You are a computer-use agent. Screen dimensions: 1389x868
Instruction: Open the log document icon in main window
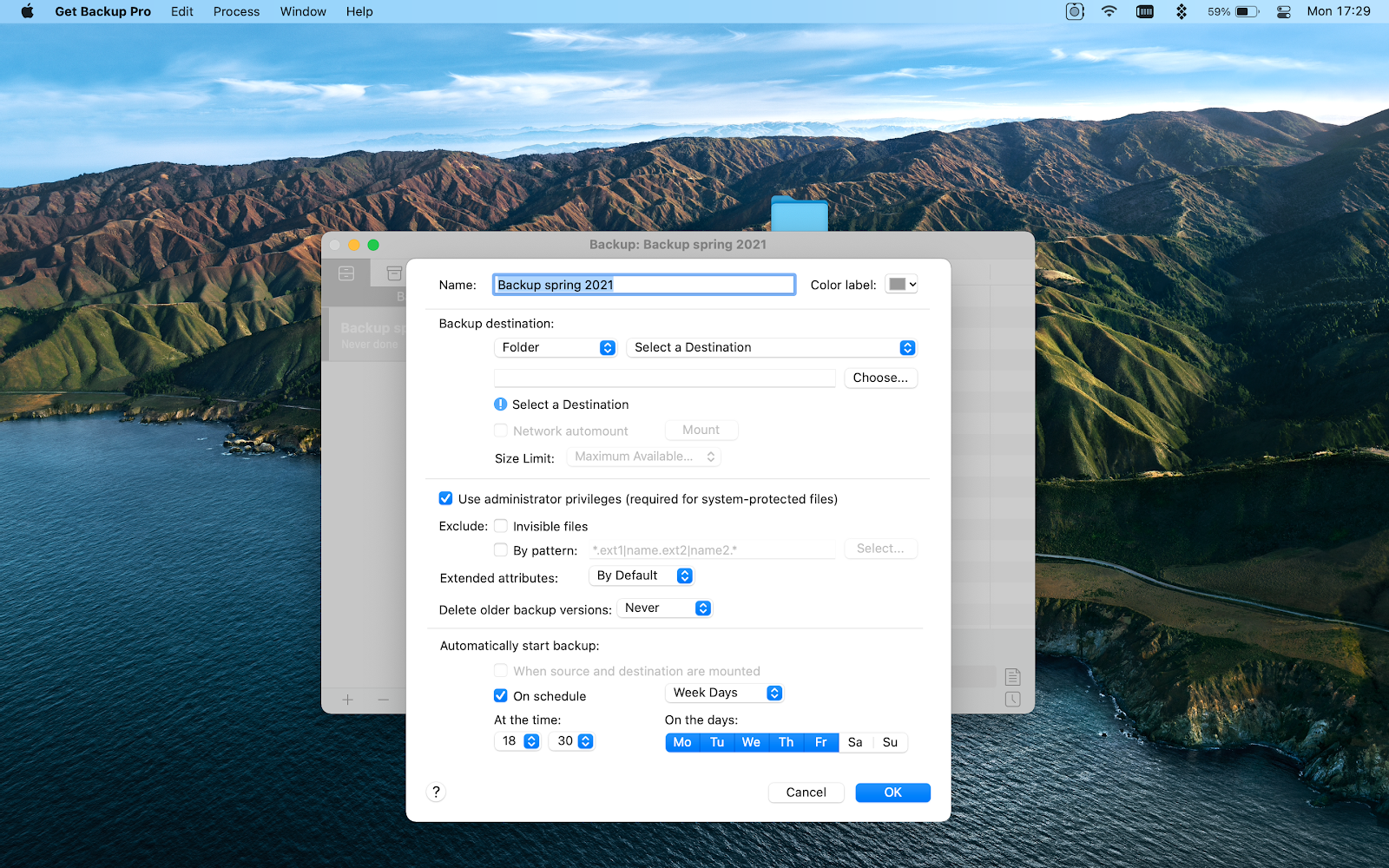[1012, 676]
